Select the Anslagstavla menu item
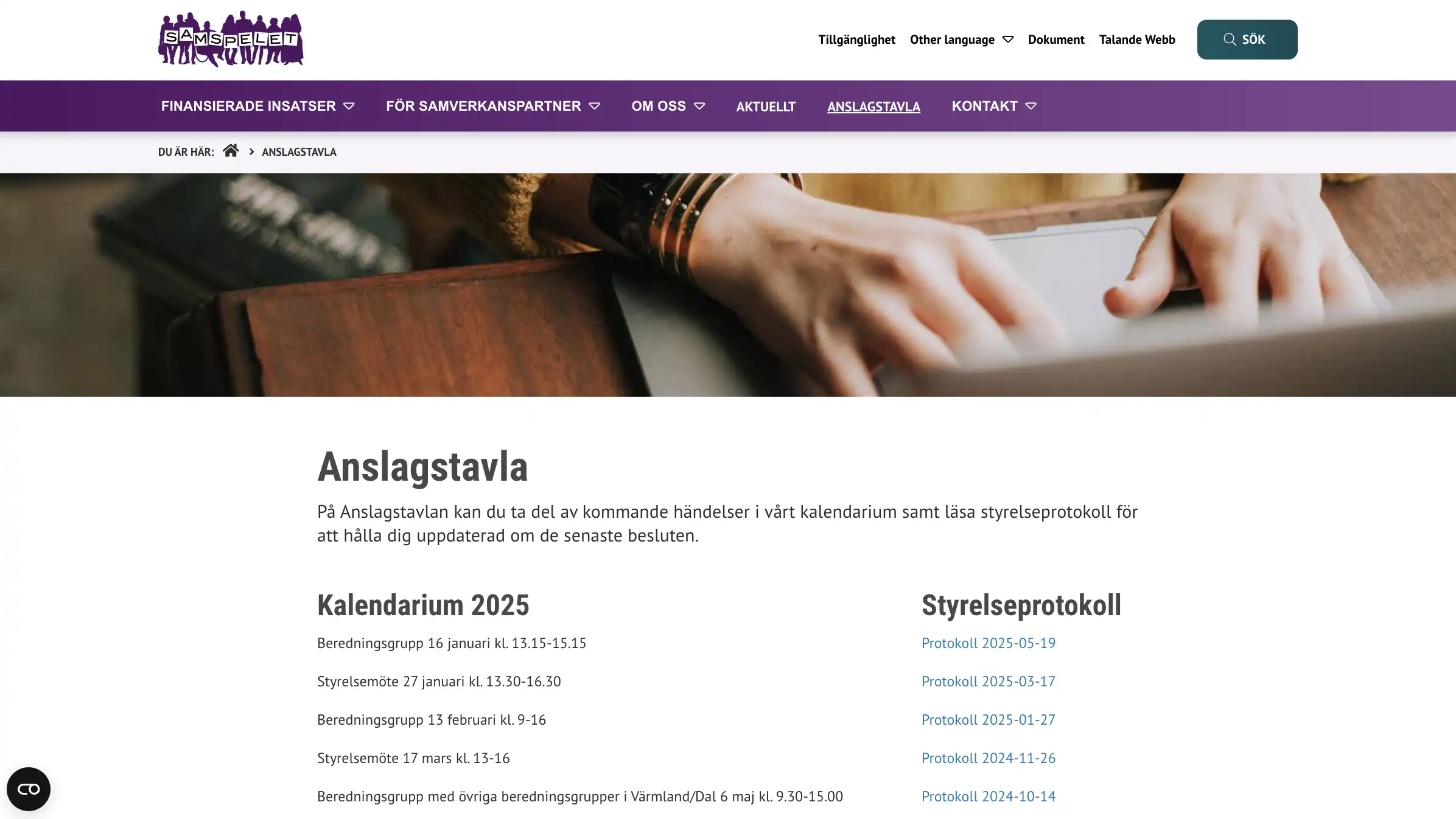 (x=873, y=106)
